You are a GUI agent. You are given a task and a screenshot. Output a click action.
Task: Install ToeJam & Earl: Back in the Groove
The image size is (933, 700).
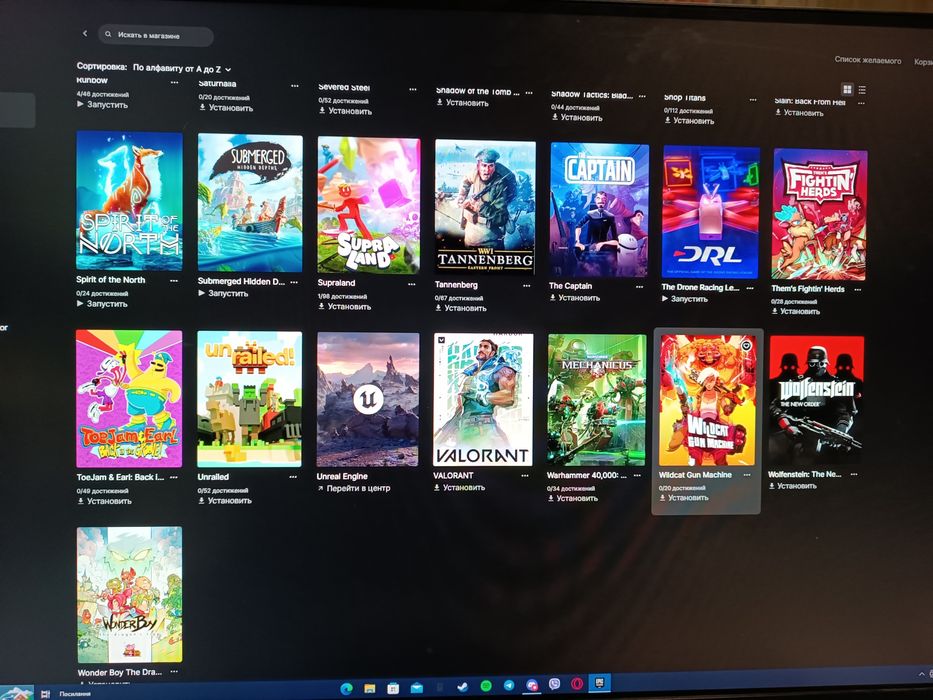[105, 501]
